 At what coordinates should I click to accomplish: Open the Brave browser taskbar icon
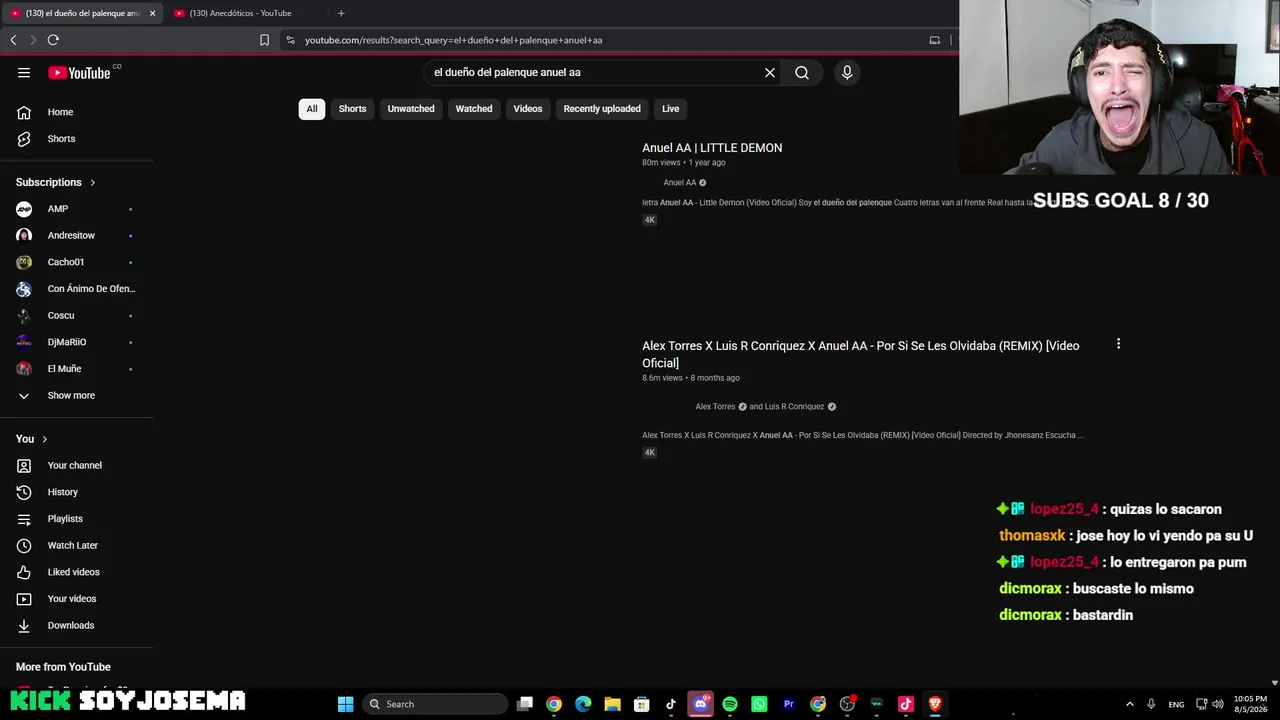935,704
